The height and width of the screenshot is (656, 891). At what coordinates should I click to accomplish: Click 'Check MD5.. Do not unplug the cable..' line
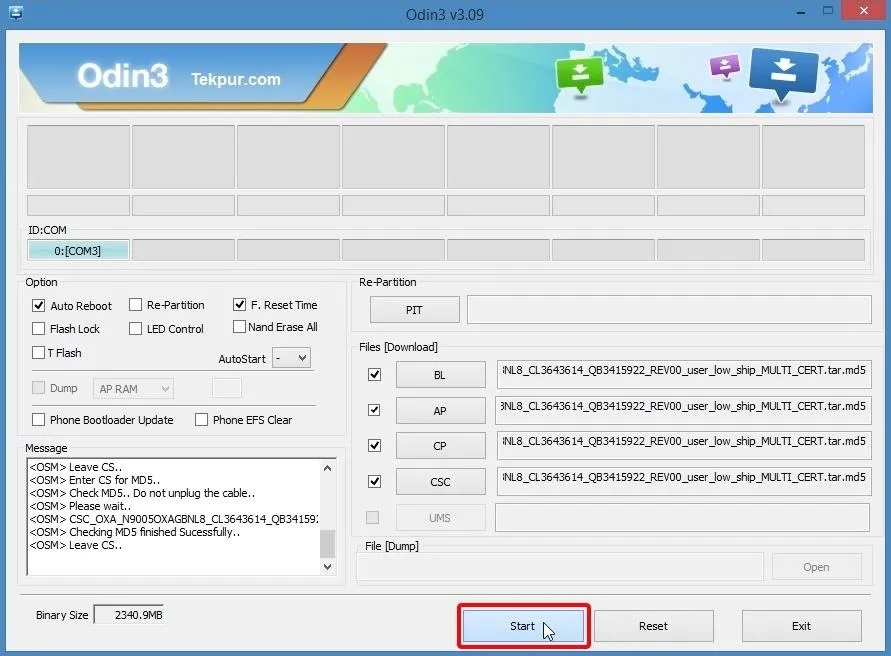pyautogui.click(x=142, y=493)
